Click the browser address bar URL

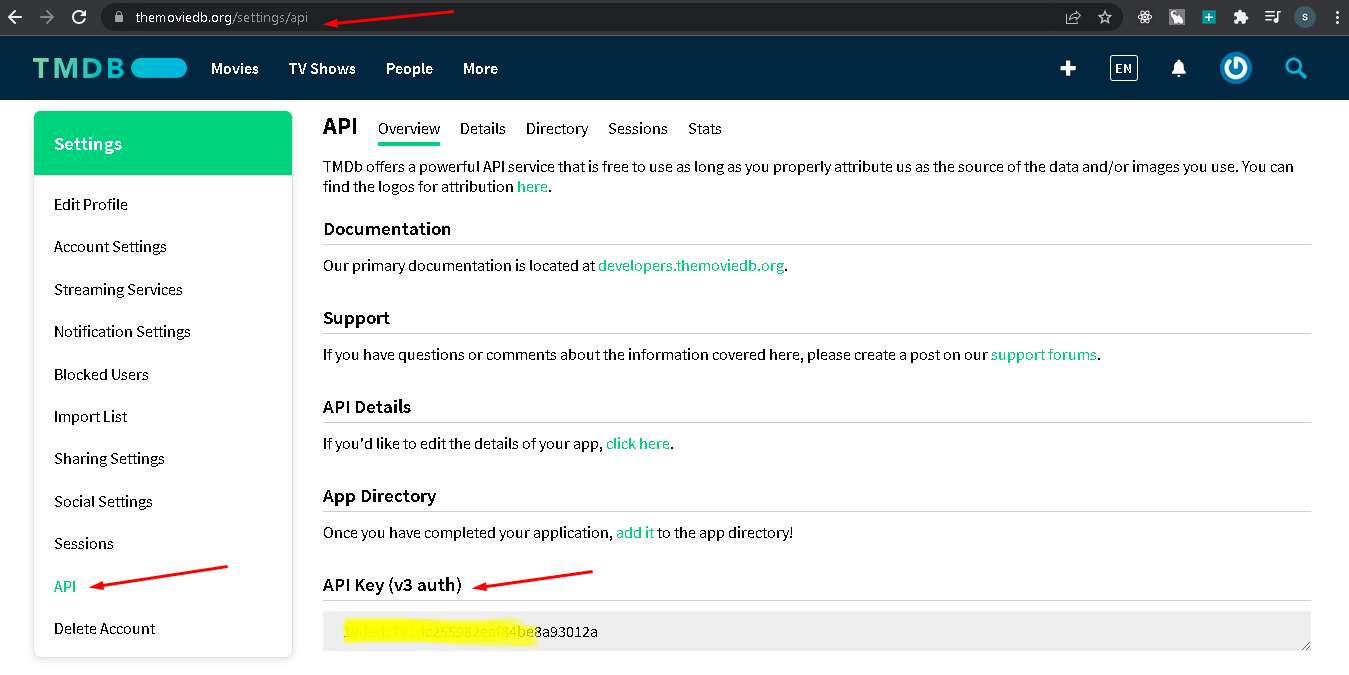[x=222, y=17]
